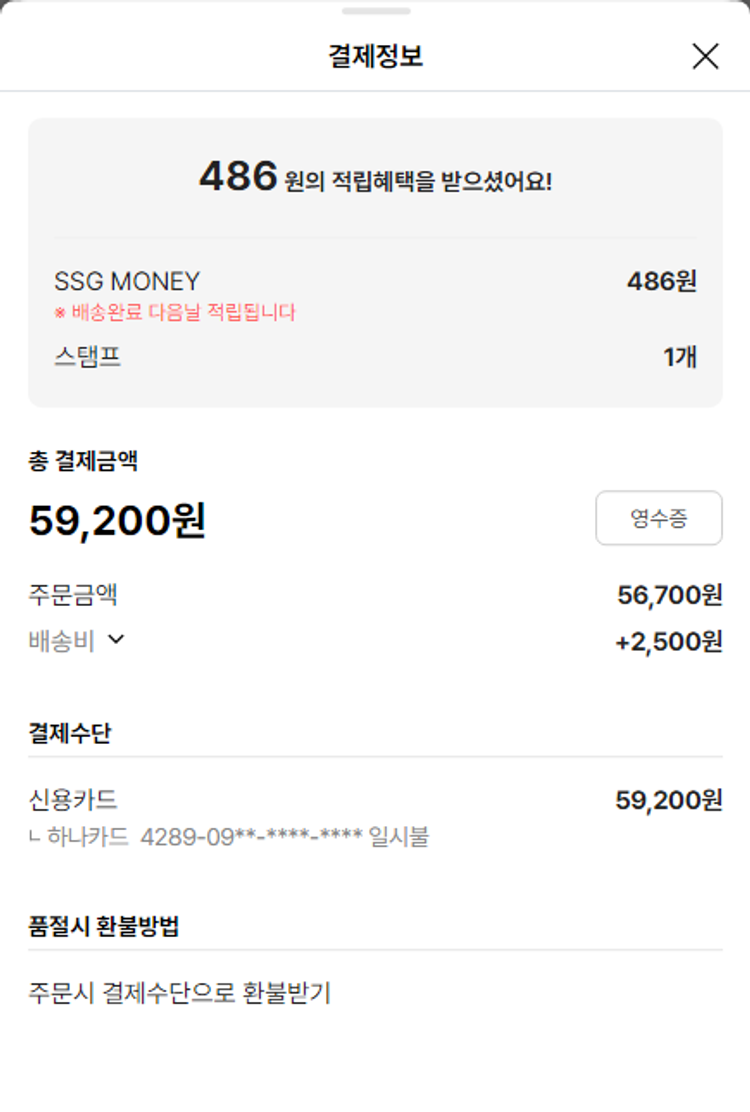Click the large 486 reward amount
The height and width of the screenshot is (1112, 750).
point(238,177)
